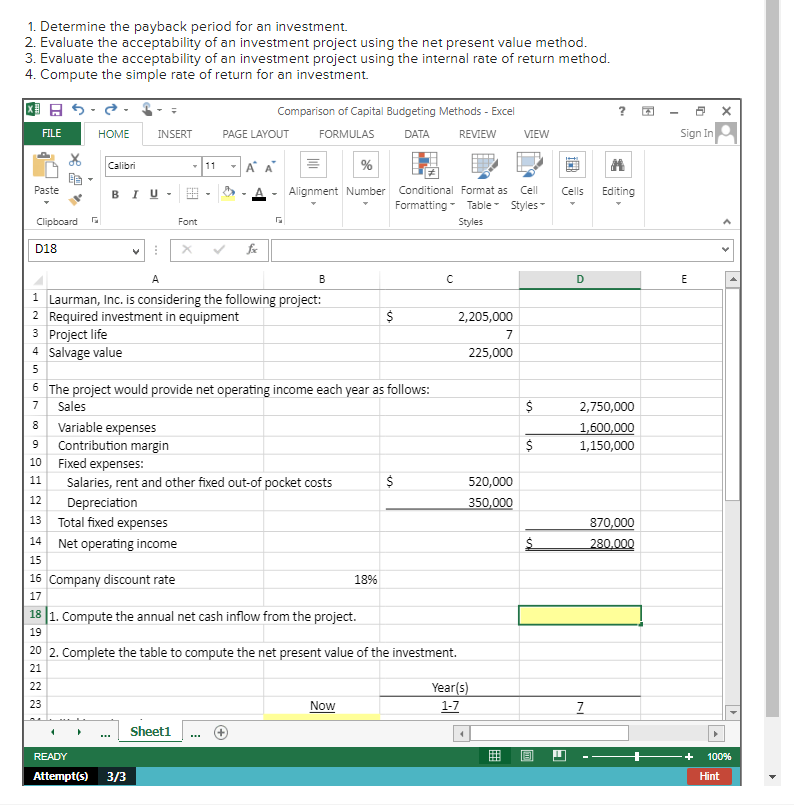Switch to the FORMULAS tab

(x=346, y=134)
